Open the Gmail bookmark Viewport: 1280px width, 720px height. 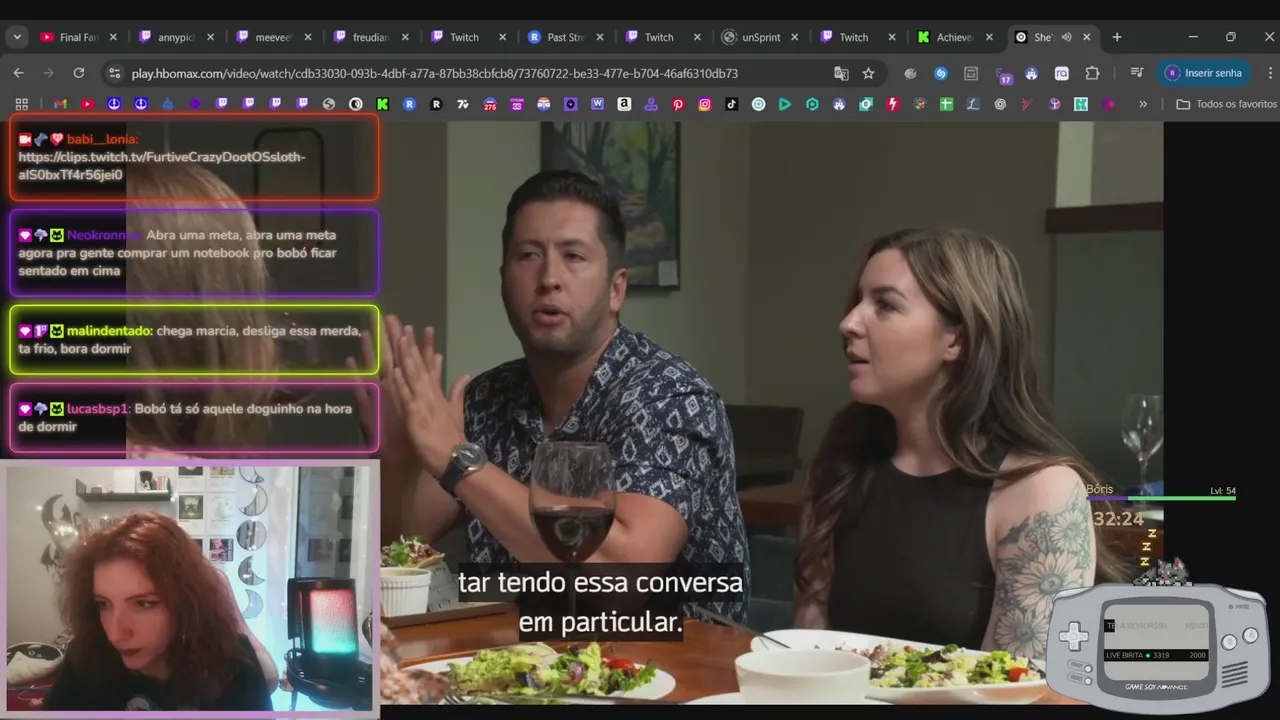[60, 104]
